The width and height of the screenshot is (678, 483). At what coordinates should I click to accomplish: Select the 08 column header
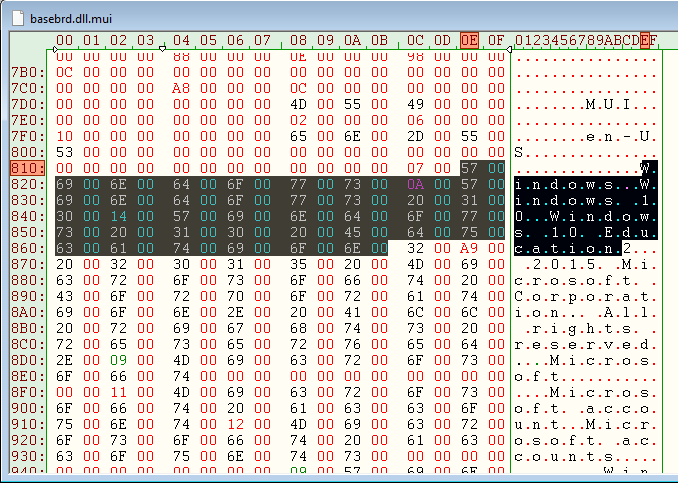coord(298,40)
